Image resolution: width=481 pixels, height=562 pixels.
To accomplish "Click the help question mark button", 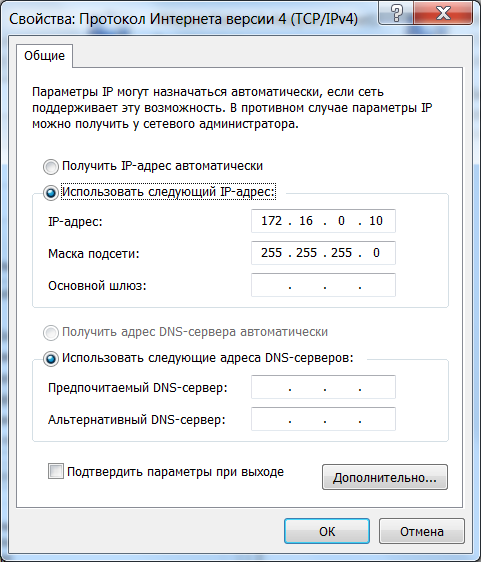I will tap(395, 13).
